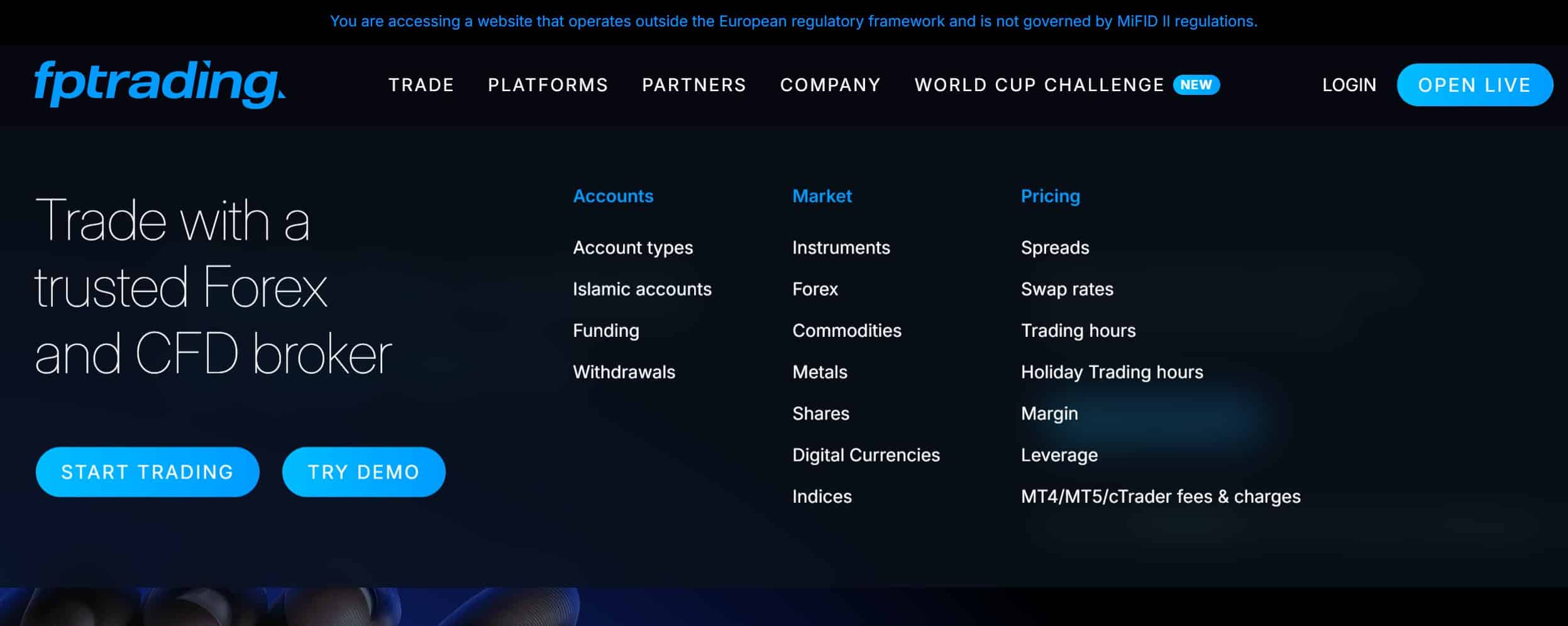The width and height of the screenshot is (1568, 626).
Task: View Swap rates page
Action: click(1067, 289)
